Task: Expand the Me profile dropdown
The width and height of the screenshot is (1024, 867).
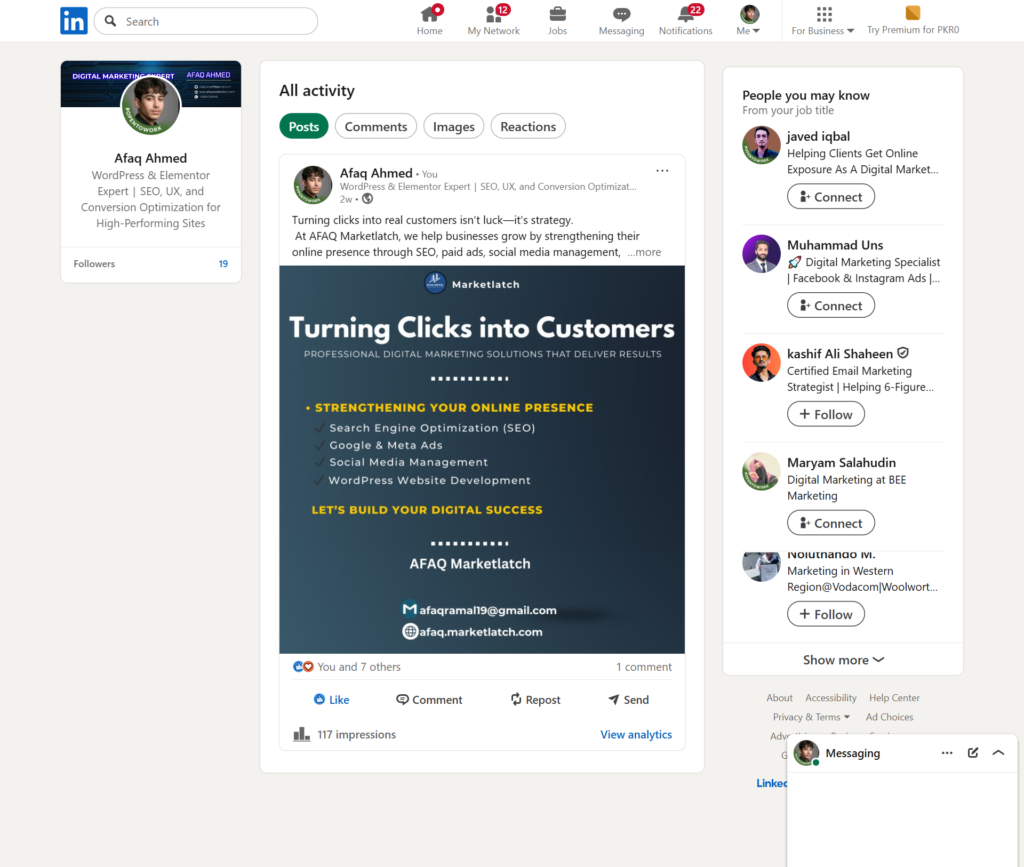Action: tap(749, 21)
